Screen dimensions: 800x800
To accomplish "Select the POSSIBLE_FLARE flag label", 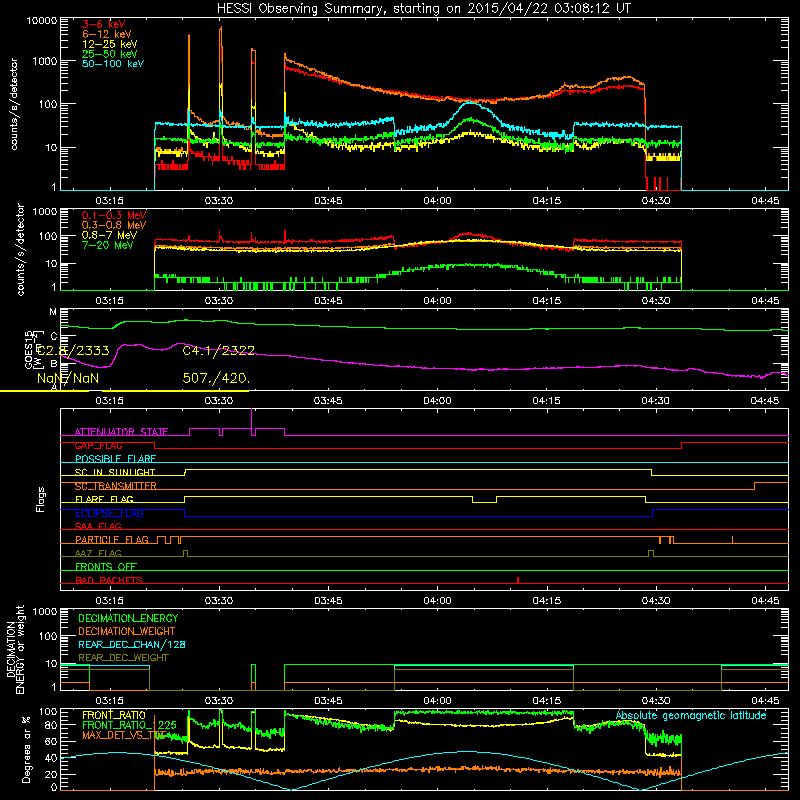I will click(115, 459).
